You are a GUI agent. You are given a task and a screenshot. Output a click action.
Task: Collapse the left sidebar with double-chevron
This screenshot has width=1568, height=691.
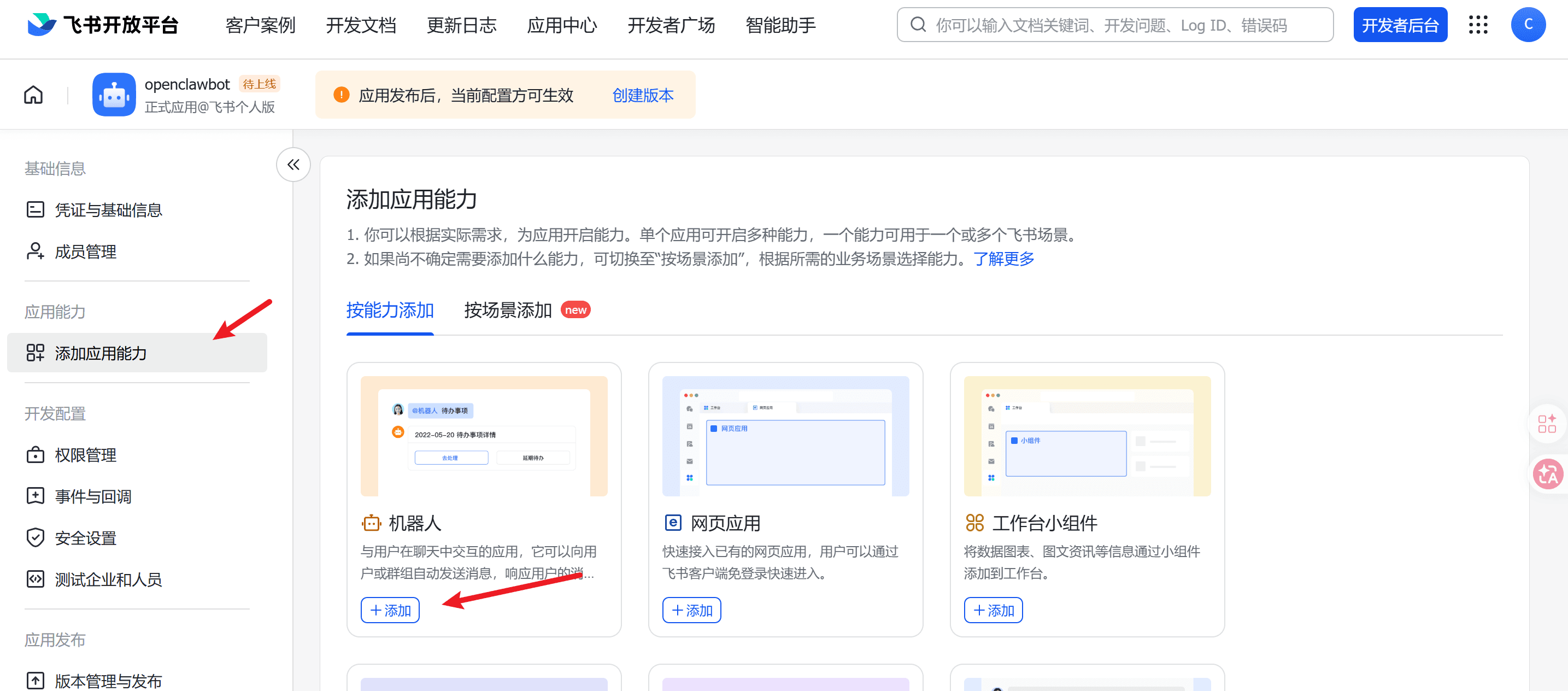pos(293,165)
